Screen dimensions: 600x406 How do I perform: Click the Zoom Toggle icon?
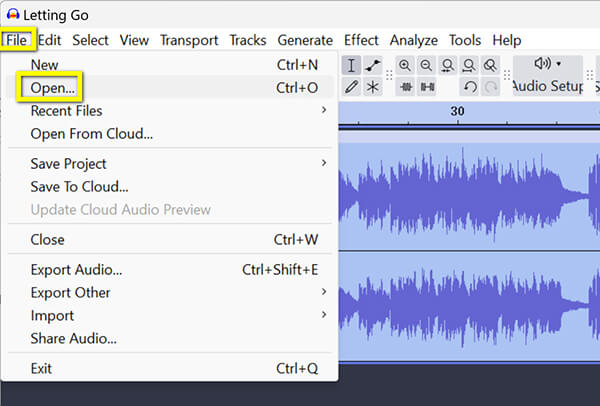click(490, 65)
